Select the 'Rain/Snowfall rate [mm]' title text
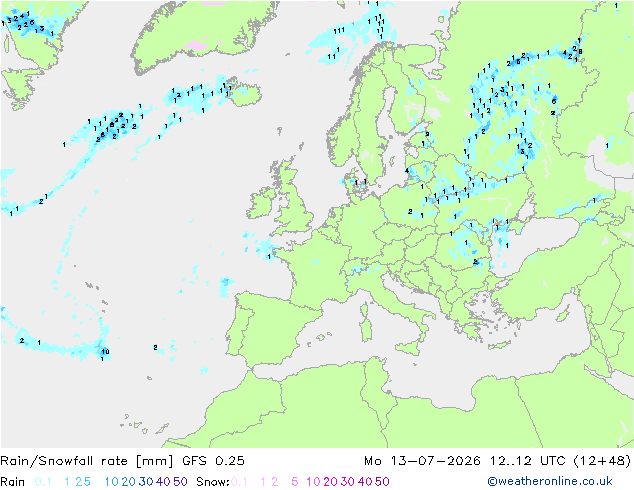The image size is (634, 490). click(87, 460)
